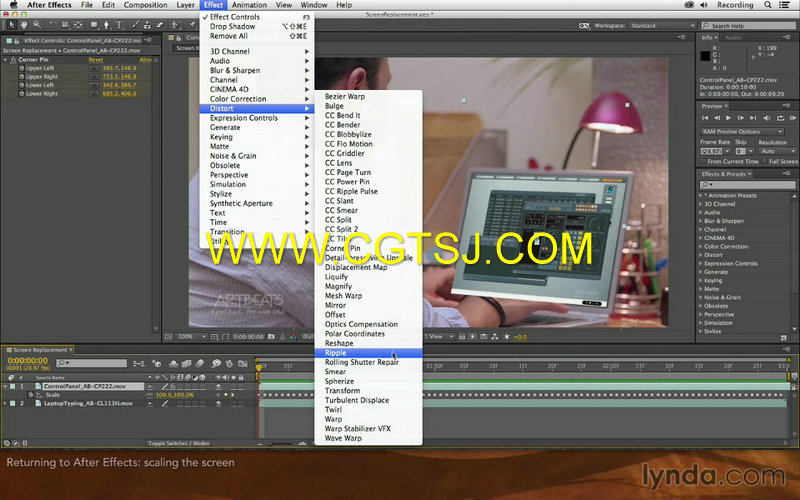
Task: Open the Resolution Auto dropdown
Action: click(x=777, y=152)
